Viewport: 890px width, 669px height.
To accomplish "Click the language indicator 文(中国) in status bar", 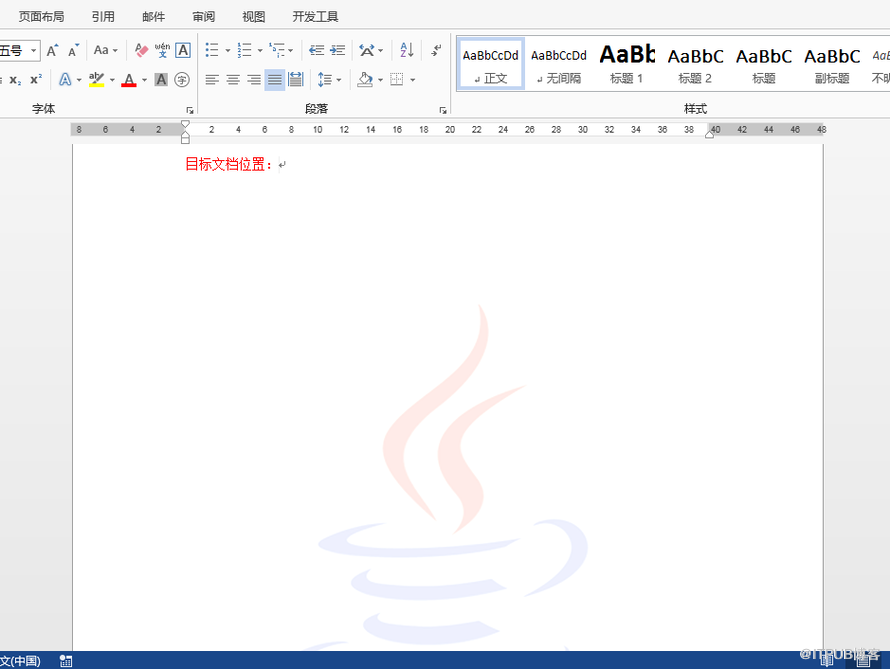I will (20, 661).
